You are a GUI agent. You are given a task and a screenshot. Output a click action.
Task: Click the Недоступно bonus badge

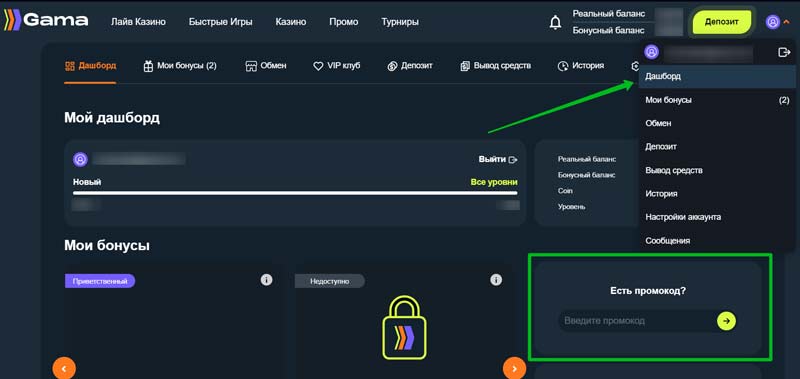[330, 281]
